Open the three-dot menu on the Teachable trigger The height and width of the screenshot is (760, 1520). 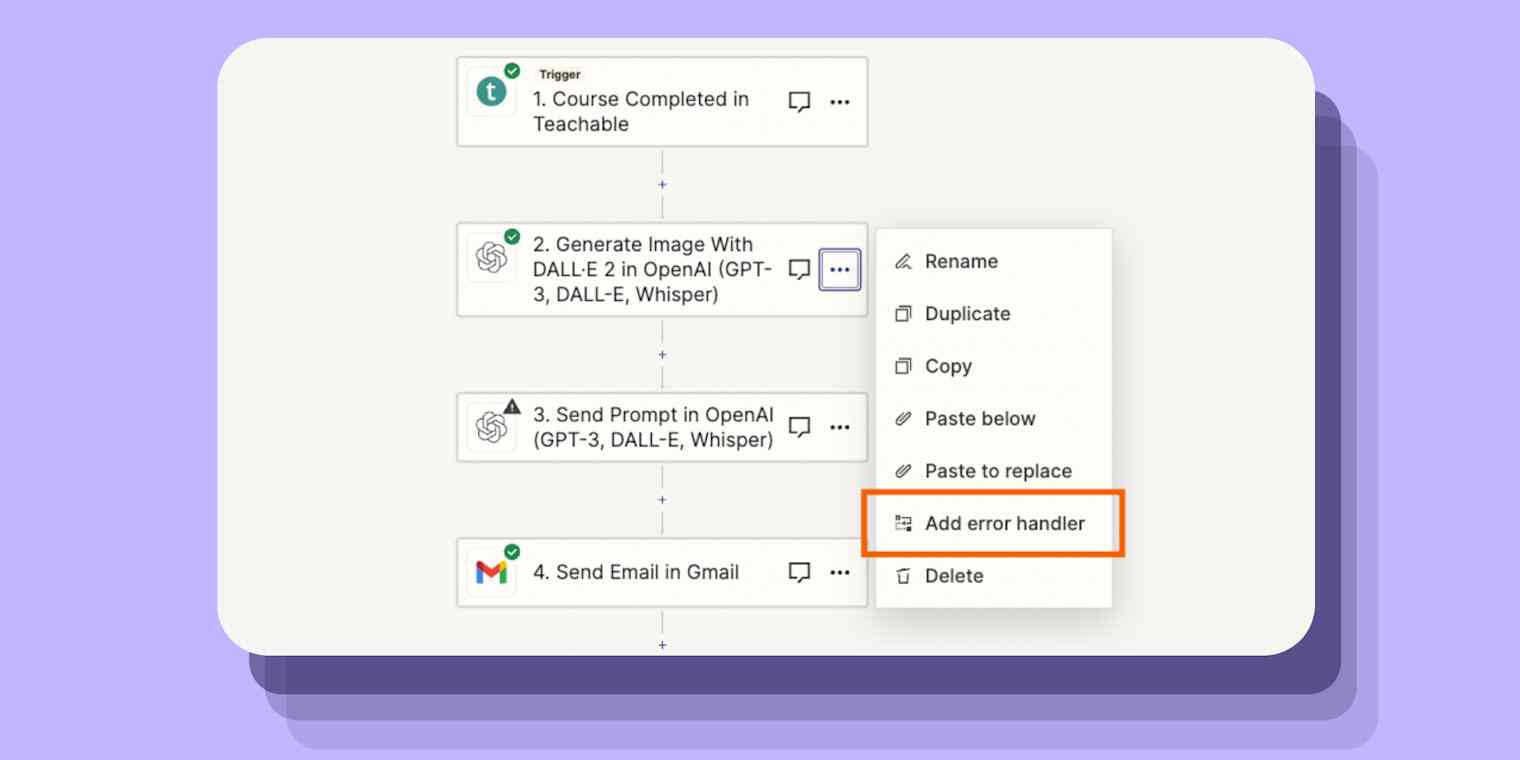coord(840,102)
